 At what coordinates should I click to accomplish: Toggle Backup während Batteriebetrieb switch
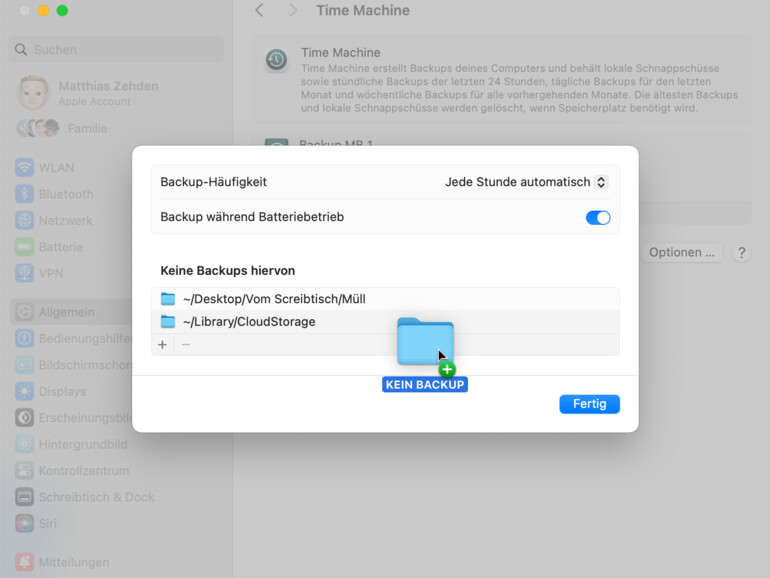click(598, 218)
